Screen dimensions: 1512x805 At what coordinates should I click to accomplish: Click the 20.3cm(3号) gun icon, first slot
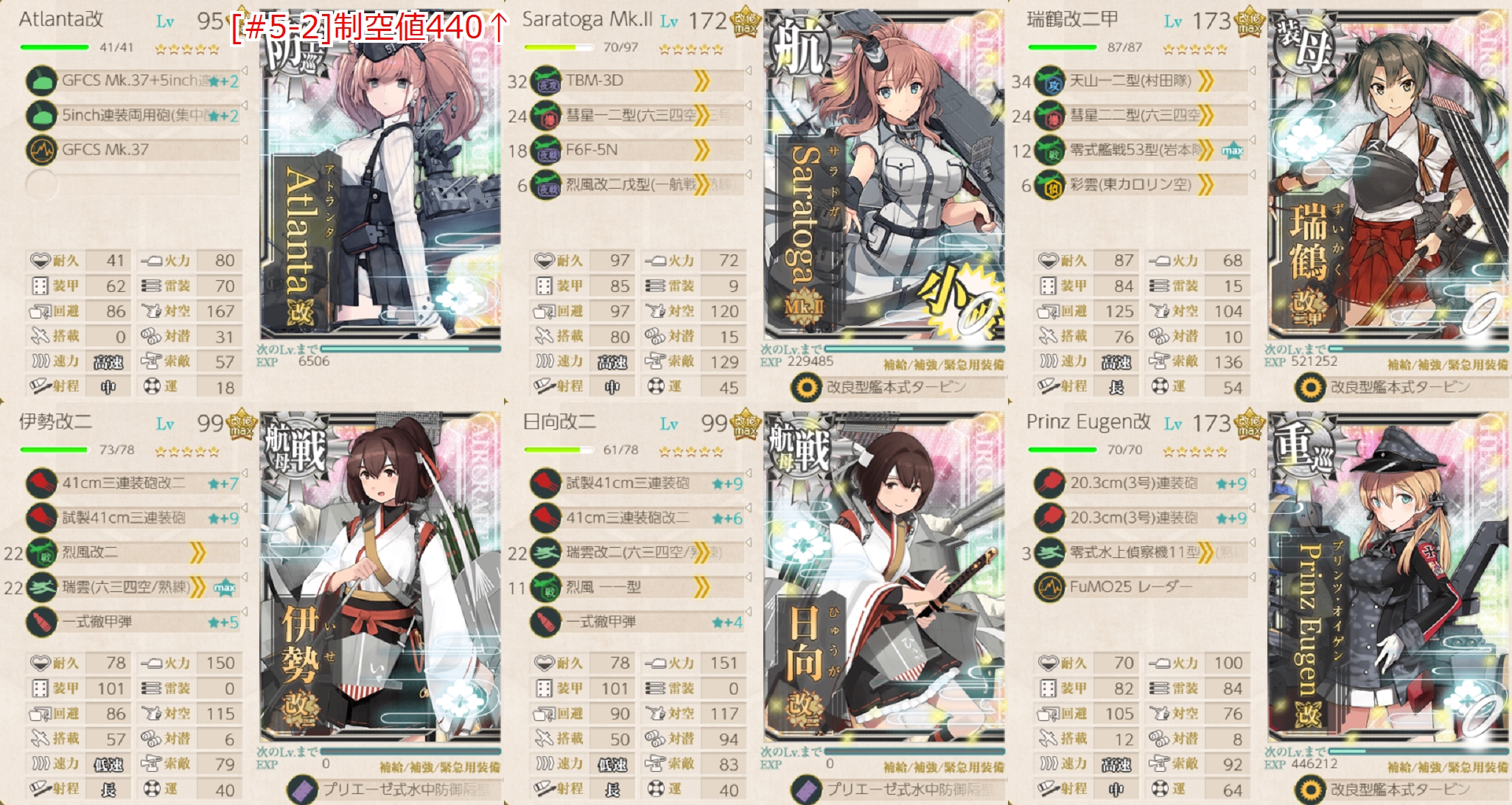click(1050, 484)
